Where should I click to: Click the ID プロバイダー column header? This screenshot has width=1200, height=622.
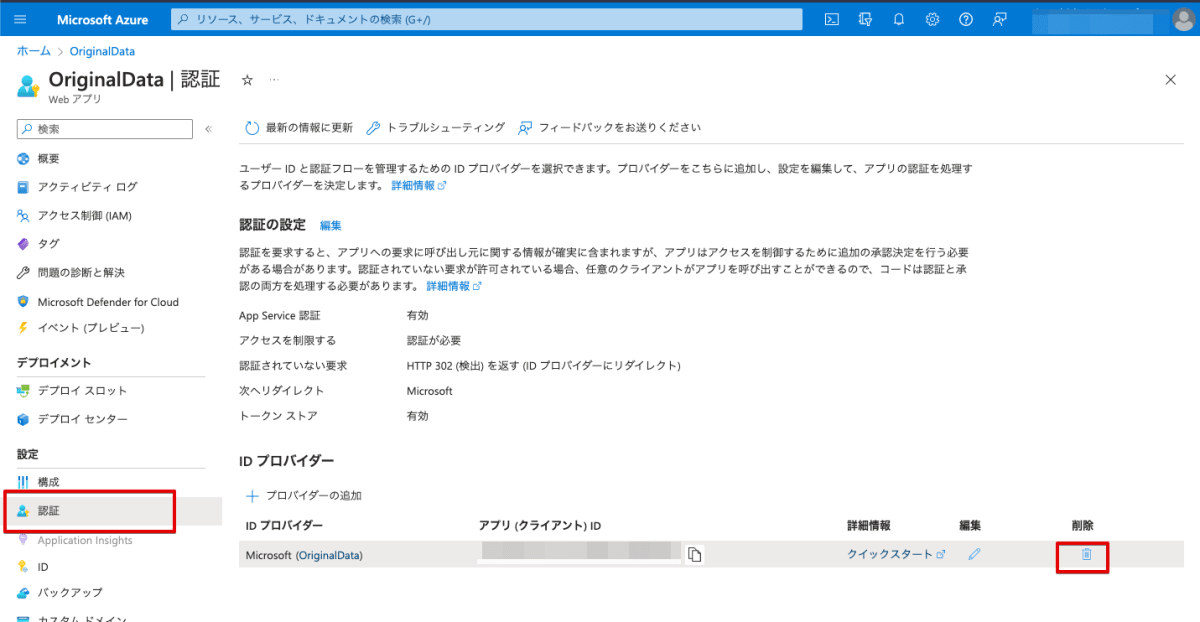284,525
